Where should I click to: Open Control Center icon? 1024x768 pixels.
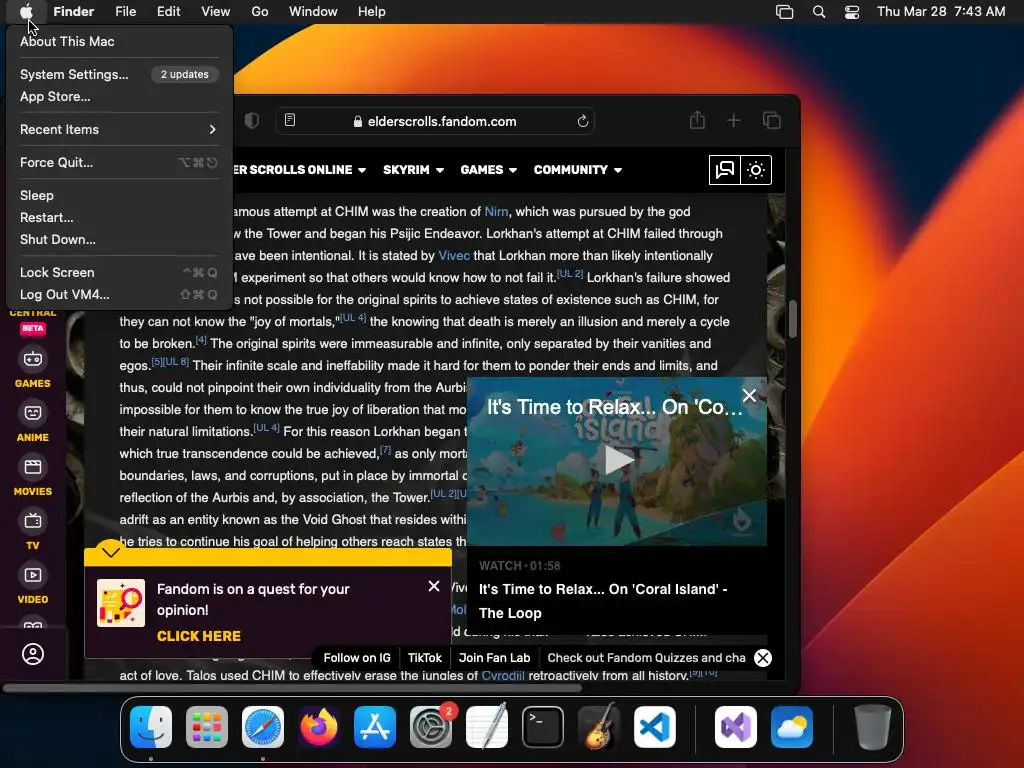coord(852,12)
